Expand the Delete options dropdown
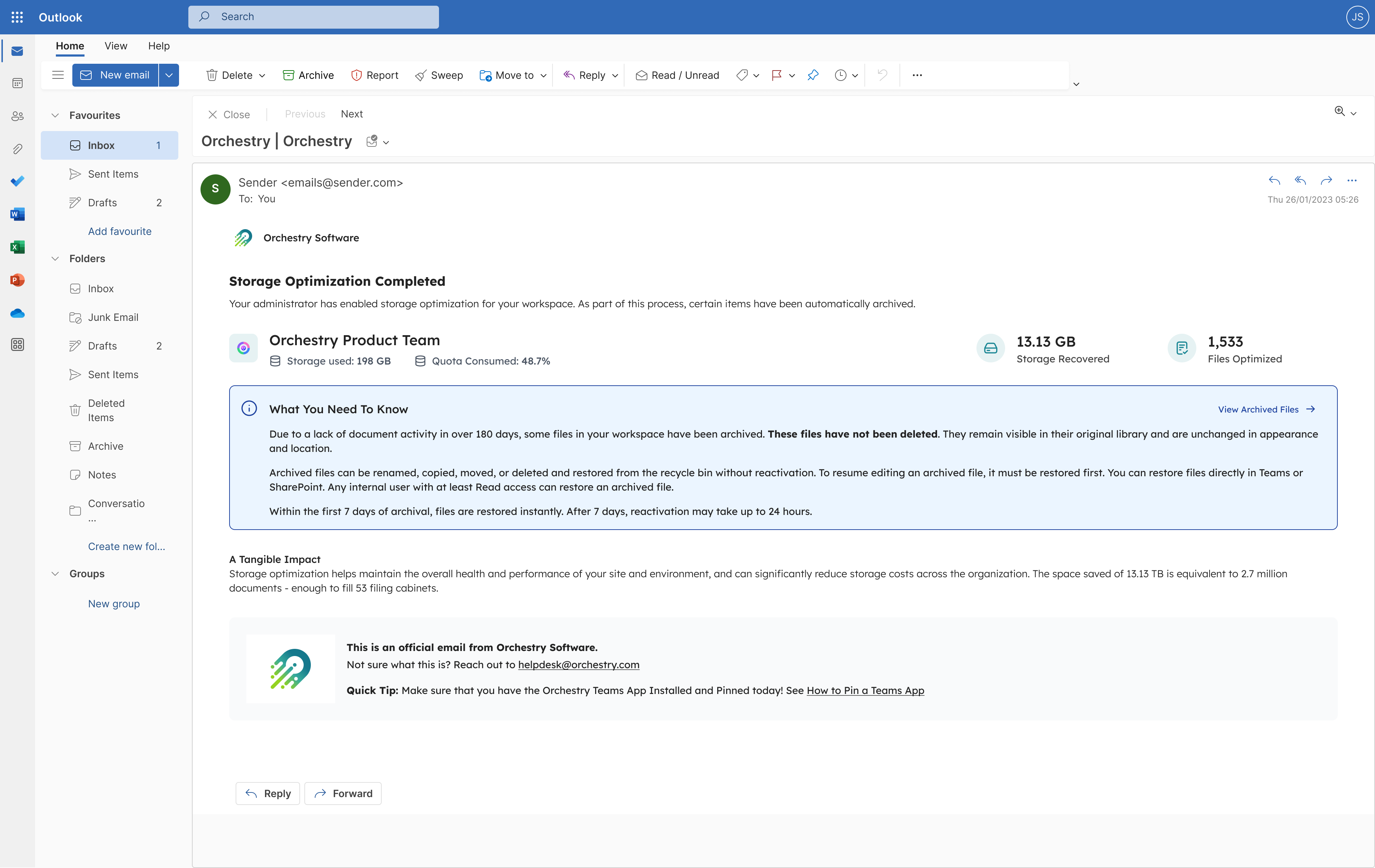Screen dimensions: 1375x868 [x=262, y=76]
